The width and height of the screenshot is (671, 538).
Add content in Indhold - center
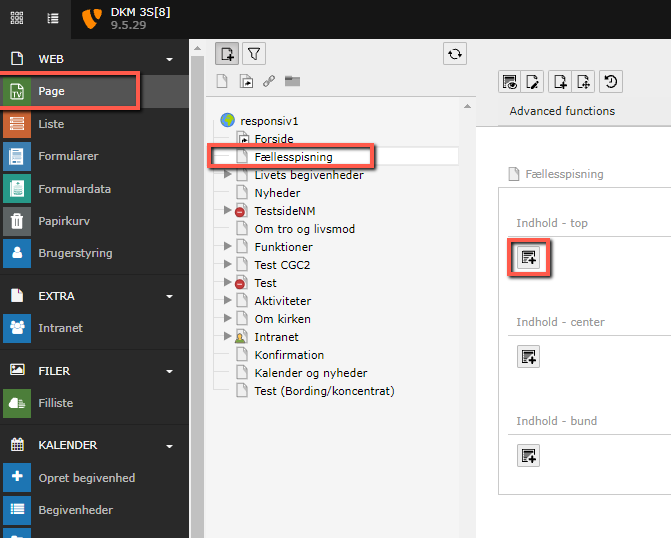point(528,356)
